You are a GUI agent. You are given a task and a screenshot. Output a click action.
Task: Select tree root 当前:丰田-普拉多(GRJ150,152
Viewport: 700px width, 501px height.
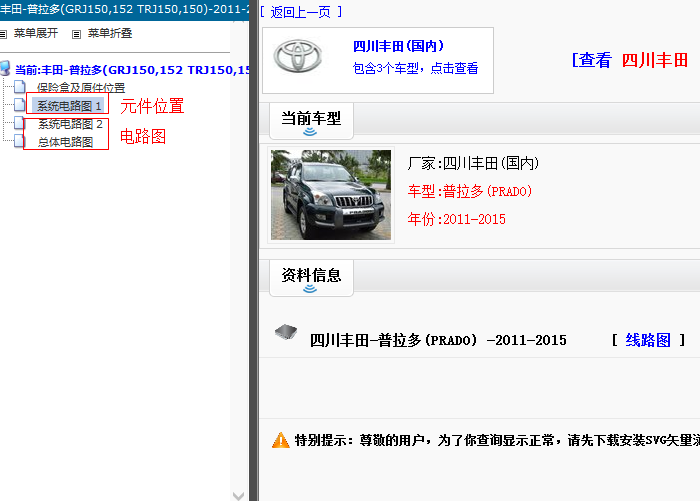[132, 70]
